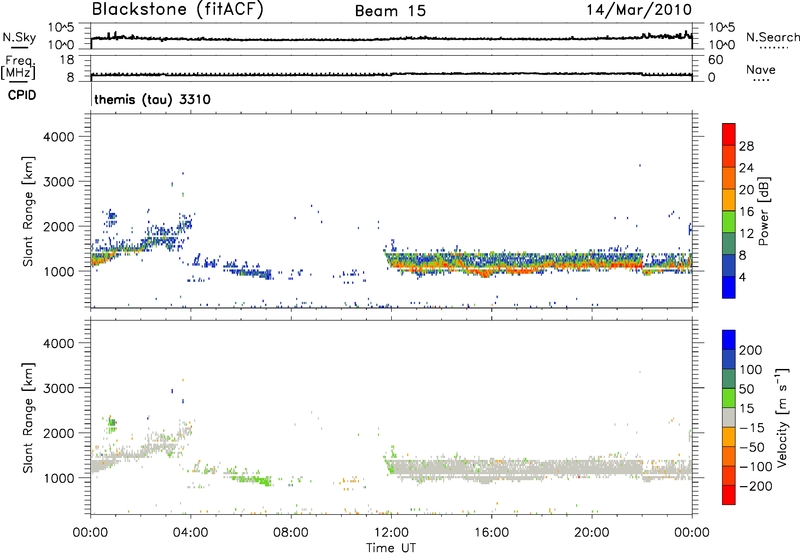Click the '4000' tick on power panel

point(59,137)
